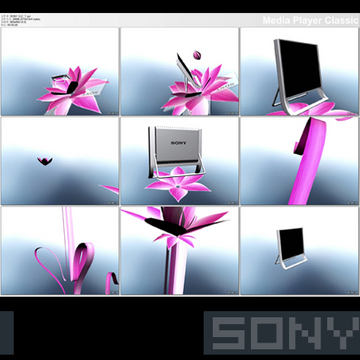360x360 pixels.
Task: Click SONY label on monitor back
Action: [179, 143]
